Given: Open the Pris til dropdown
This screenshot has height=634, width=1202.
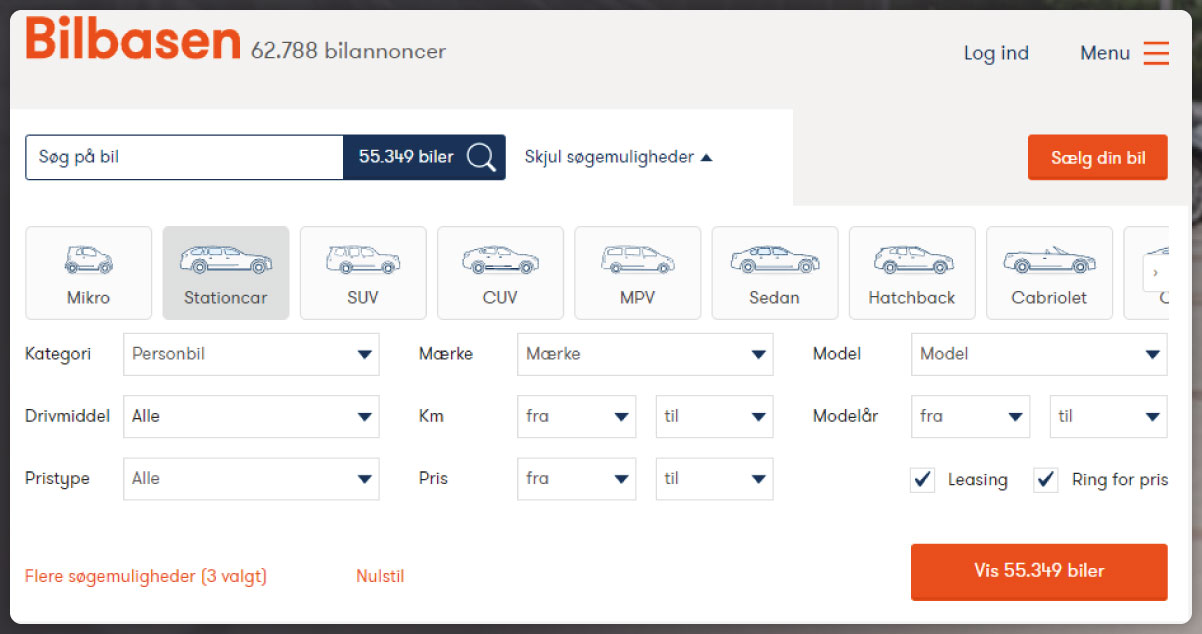Looking at the screenshot, I should (x=714, y=479).
